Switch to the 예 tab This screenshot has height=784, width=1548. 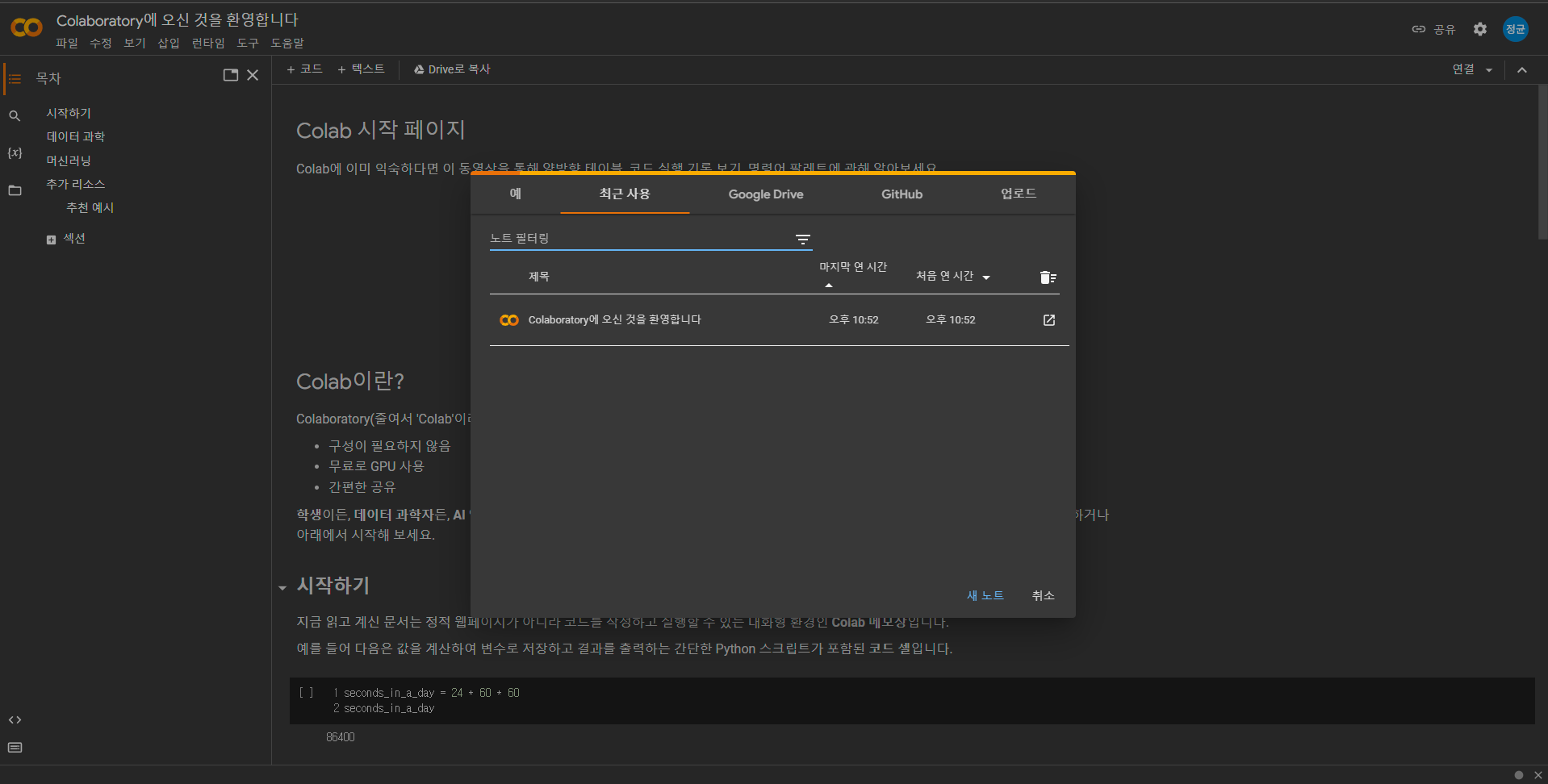515,194
